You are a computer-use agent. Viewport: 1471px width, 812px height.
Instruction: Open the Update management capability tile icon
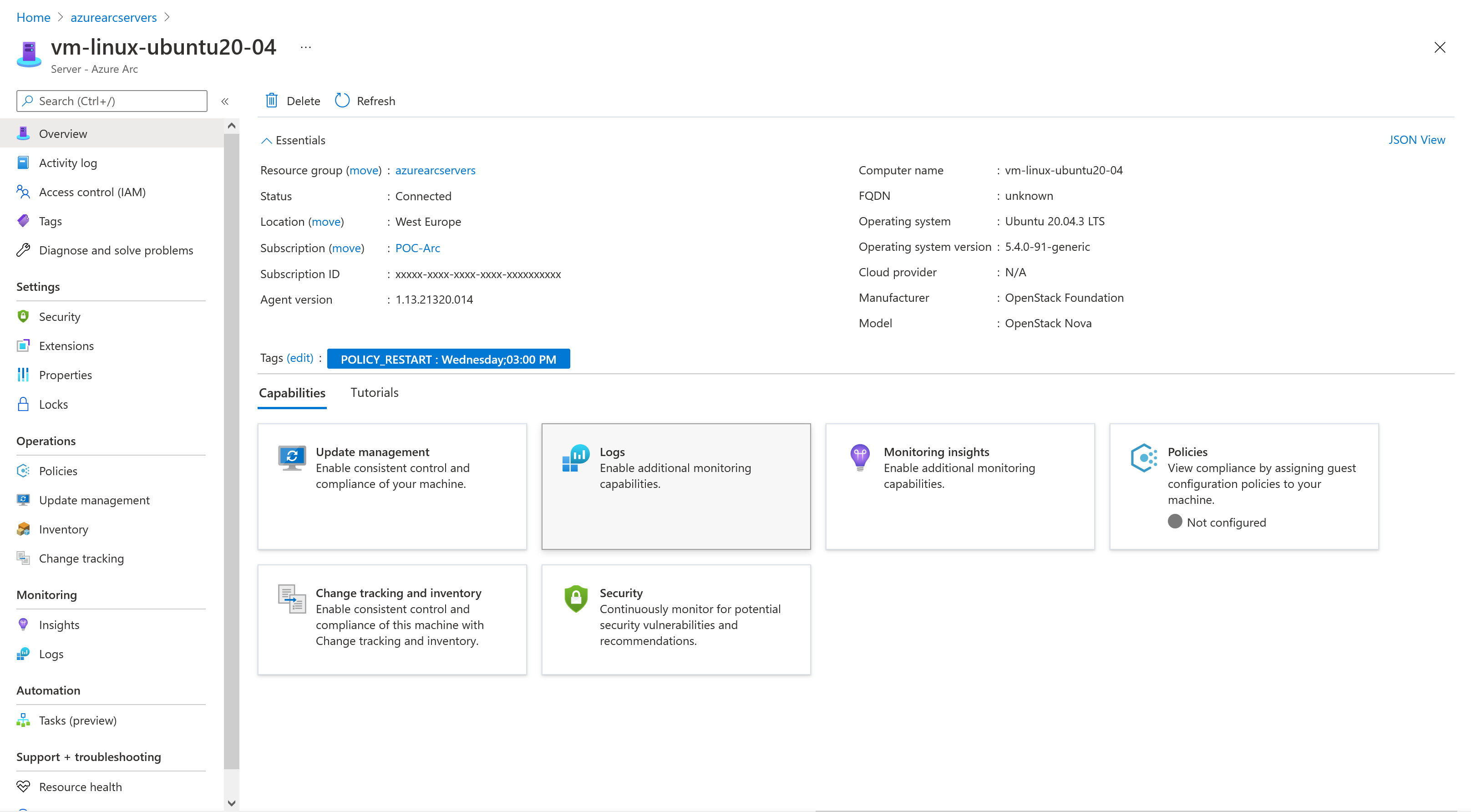coord(292,458)
